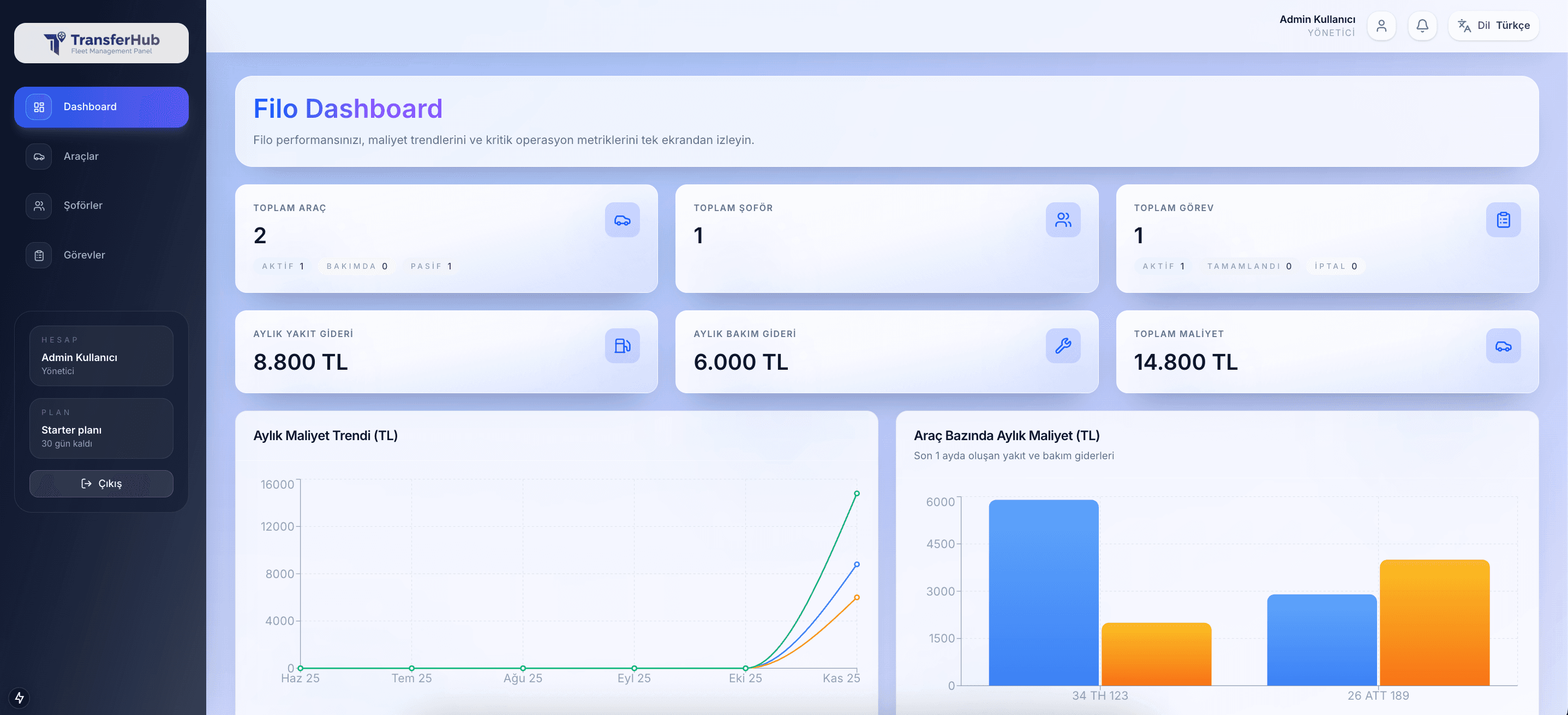Toggle the BAKIMDA filter badge
This screenshot has height=715, width=1568.
pos(357,266)
